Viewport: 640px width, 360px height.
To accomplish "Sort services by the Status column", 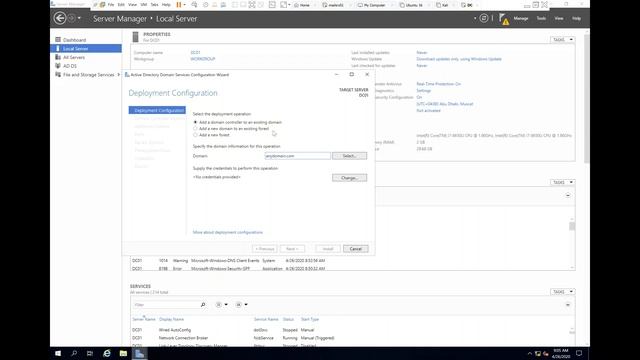I will tap(288, 320).
